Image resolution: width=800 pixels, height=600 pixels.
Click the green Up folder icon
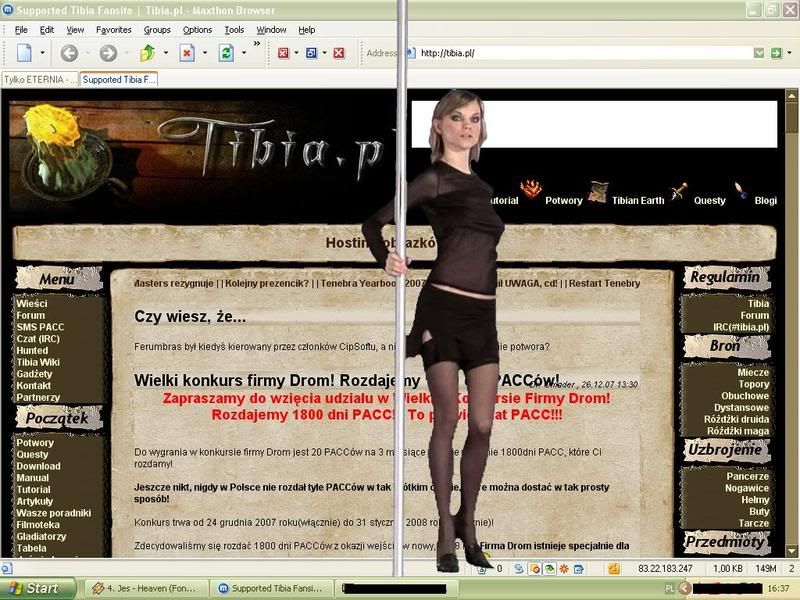(x=147, y=53)
